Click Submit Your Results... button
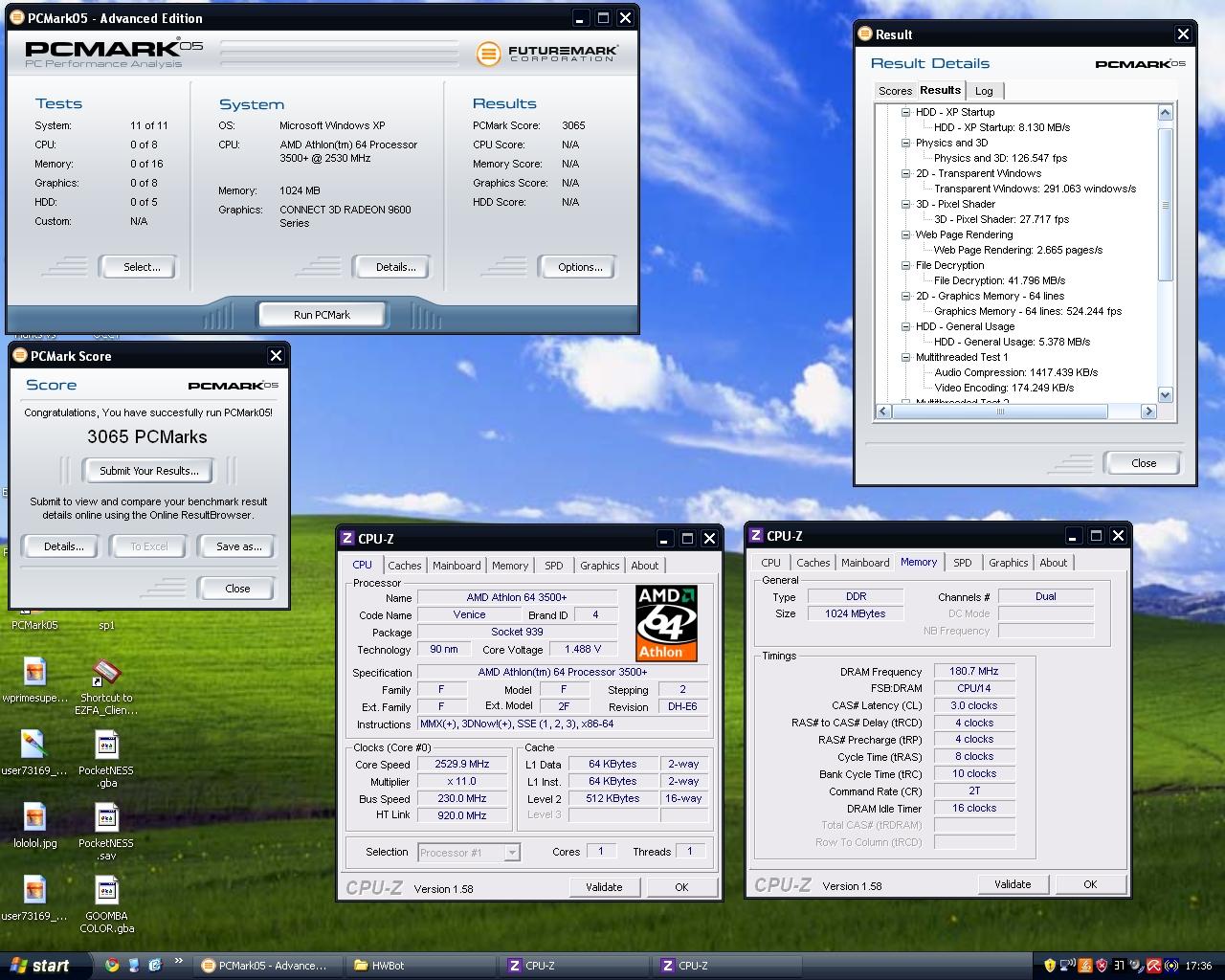Image resolution: width=1225 pixels, height=980 pixels. tap(149, 471)
